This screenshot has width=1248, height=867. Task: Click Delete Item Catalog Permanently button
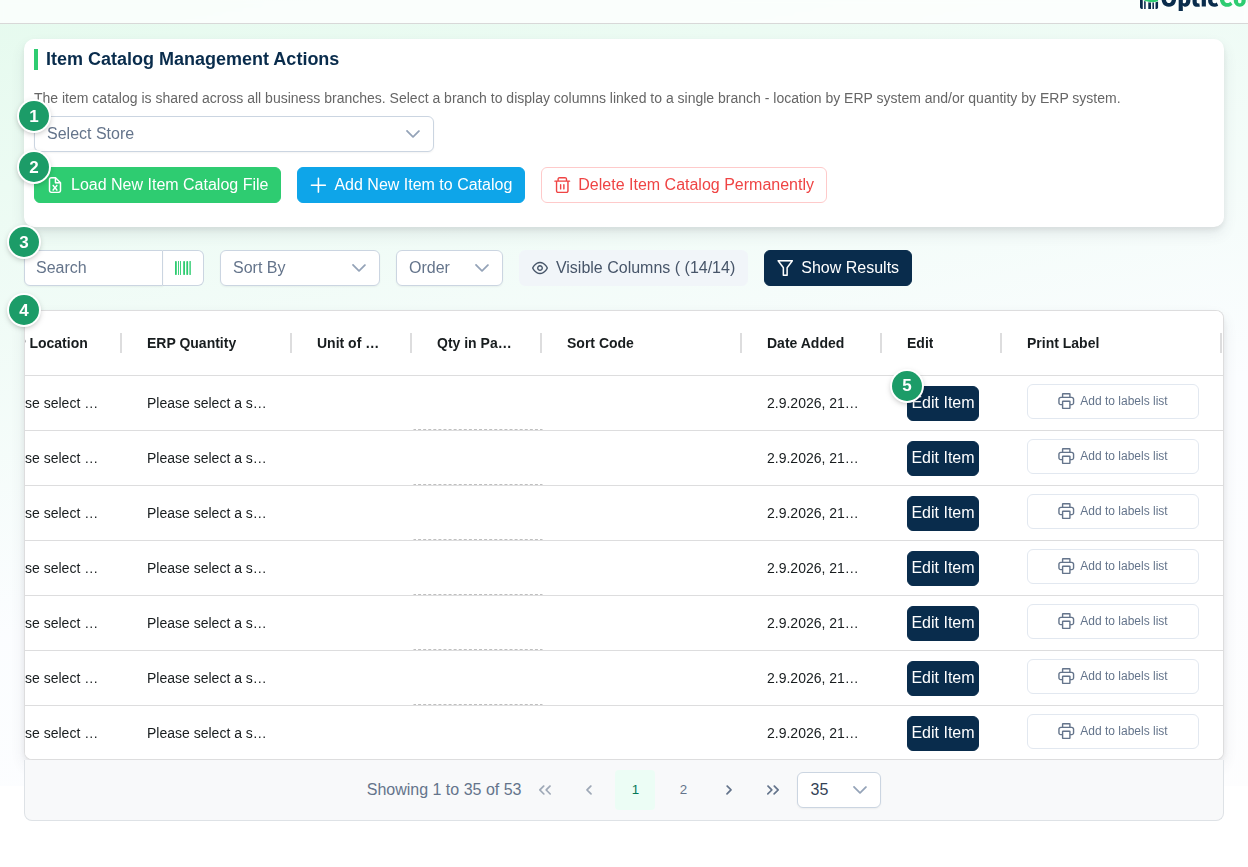click(684, 185)
